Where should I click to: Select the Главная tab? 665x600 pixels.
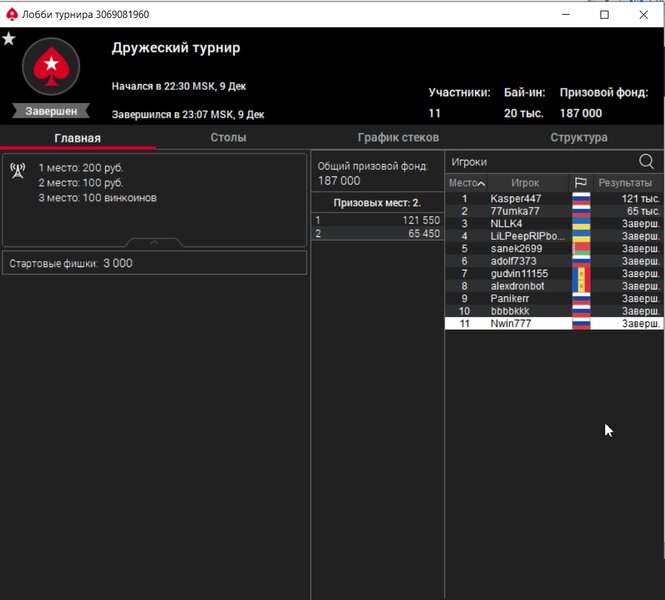77,138
